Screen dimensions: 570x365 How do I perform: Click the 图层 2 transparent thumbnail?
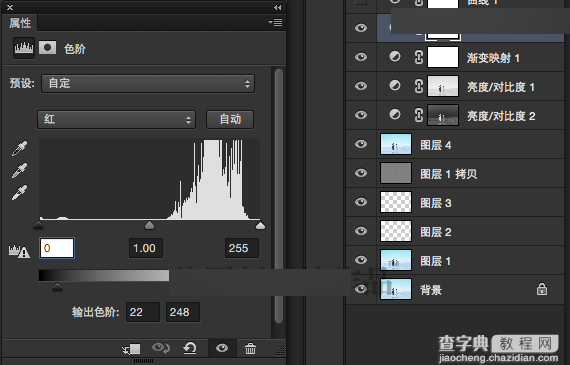tap(396, 231)
